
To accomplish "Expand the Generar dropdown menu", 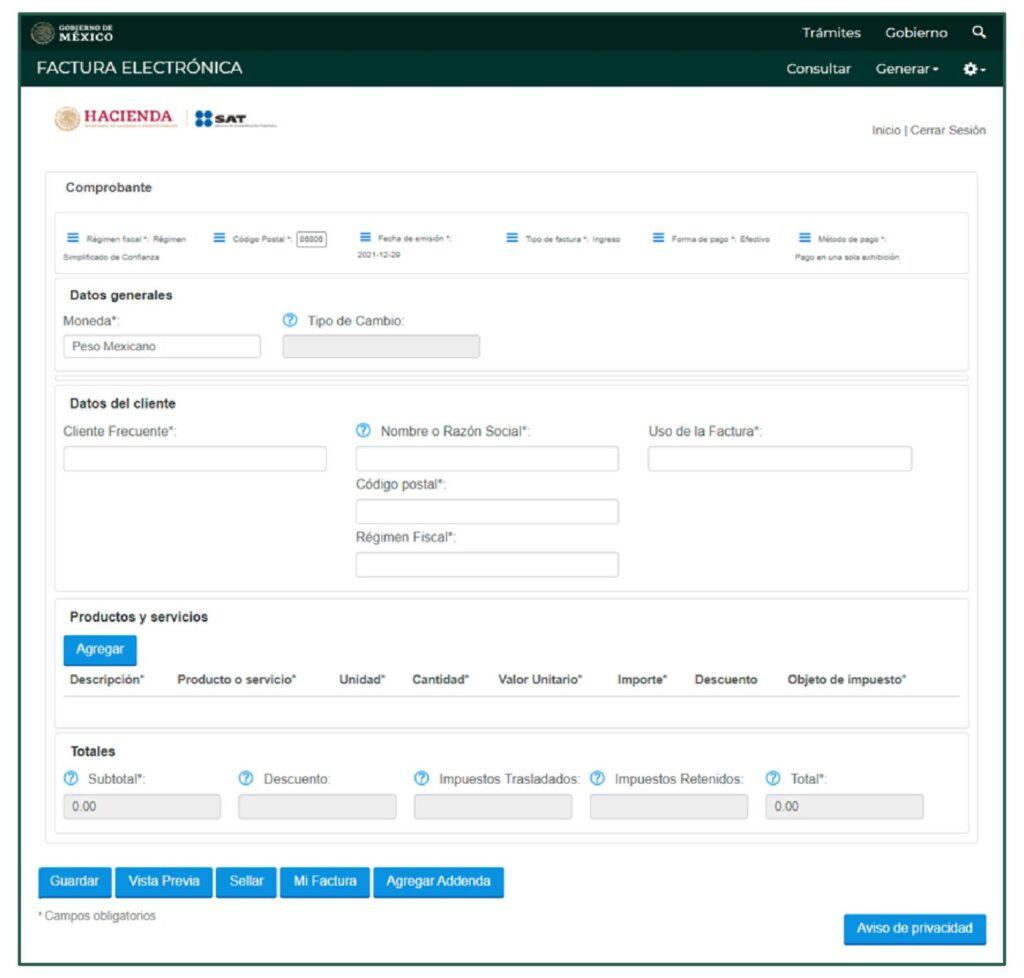I will (907, 69).
